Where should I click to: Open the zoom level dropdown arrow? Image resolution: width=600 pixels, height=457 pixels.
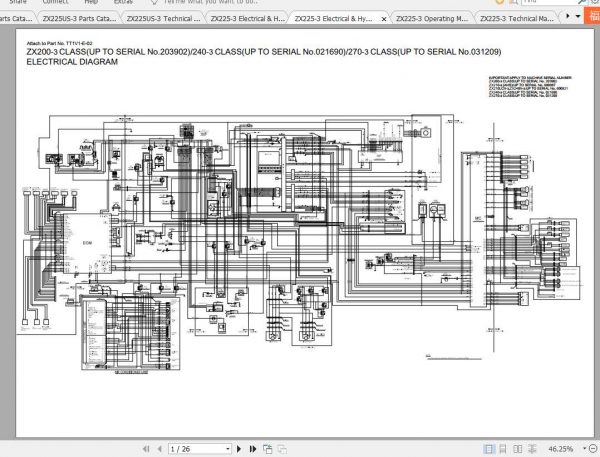[x=584, y=449]
